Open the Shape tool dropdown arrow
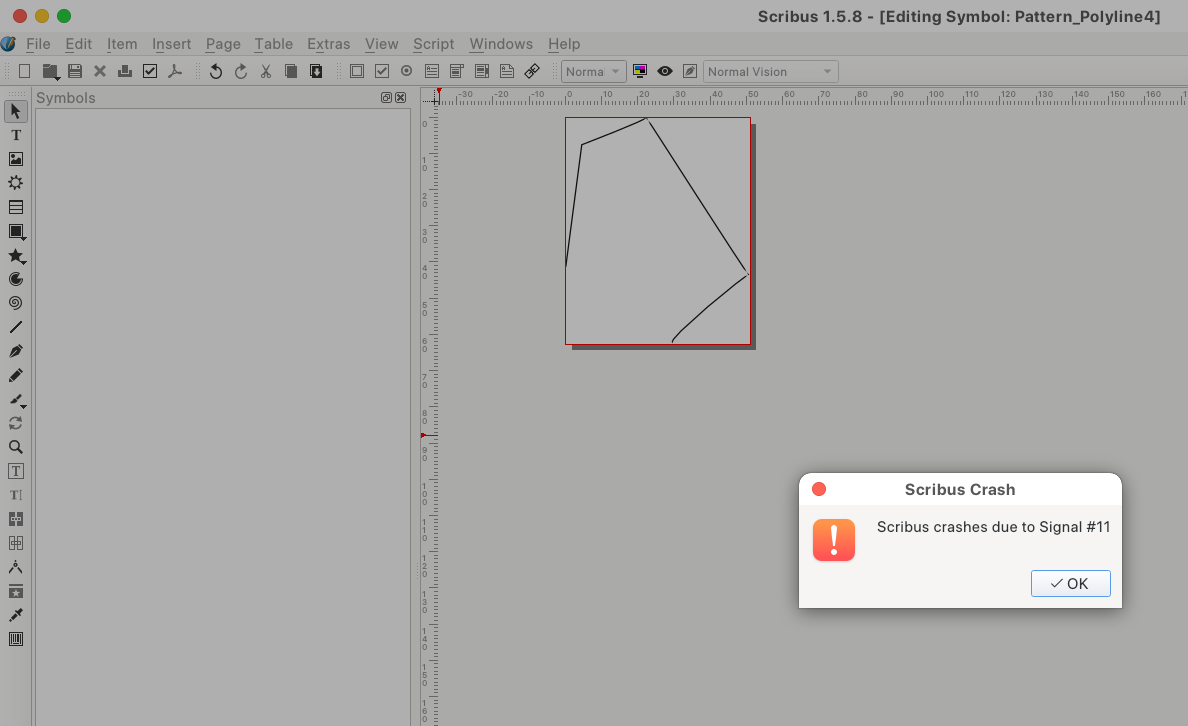The height and width of the screenshot is (726, 1188). pyautogui.click(x=23, y=238)
